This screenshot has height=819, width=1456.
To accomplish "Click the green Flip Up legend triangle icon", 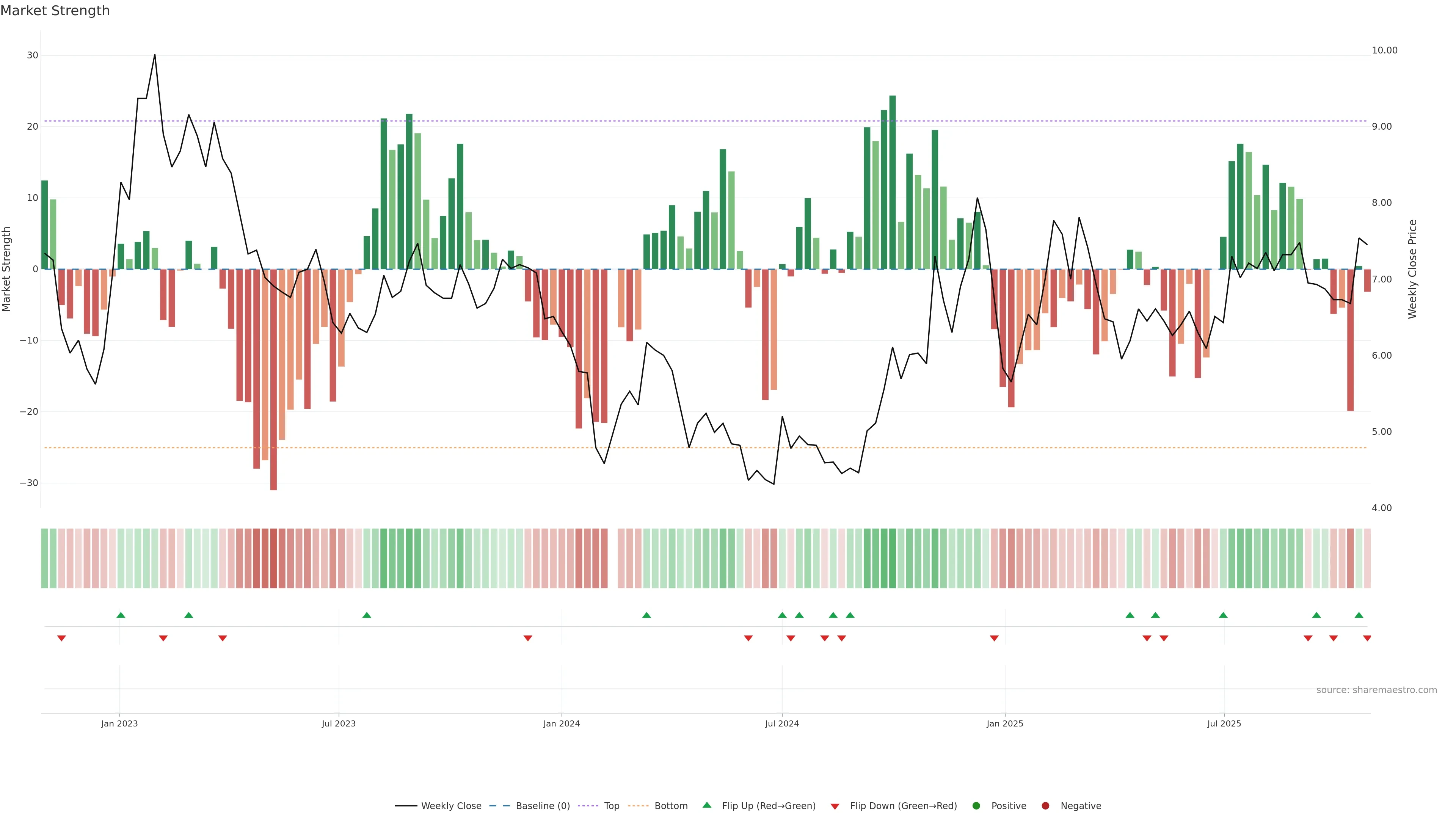I will coord(706,805).
